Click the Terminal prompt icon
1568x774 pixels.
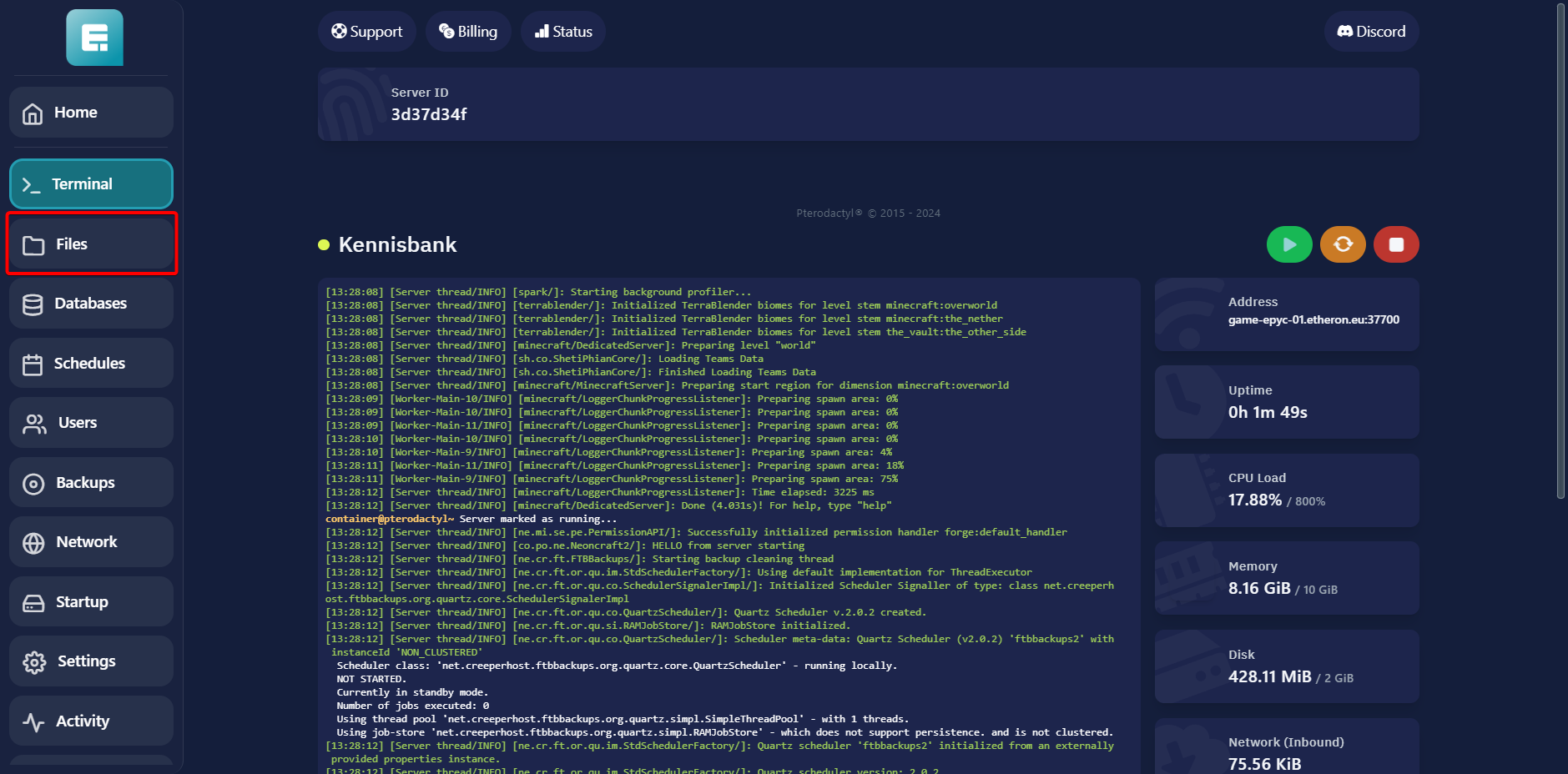tap(31, 185)
